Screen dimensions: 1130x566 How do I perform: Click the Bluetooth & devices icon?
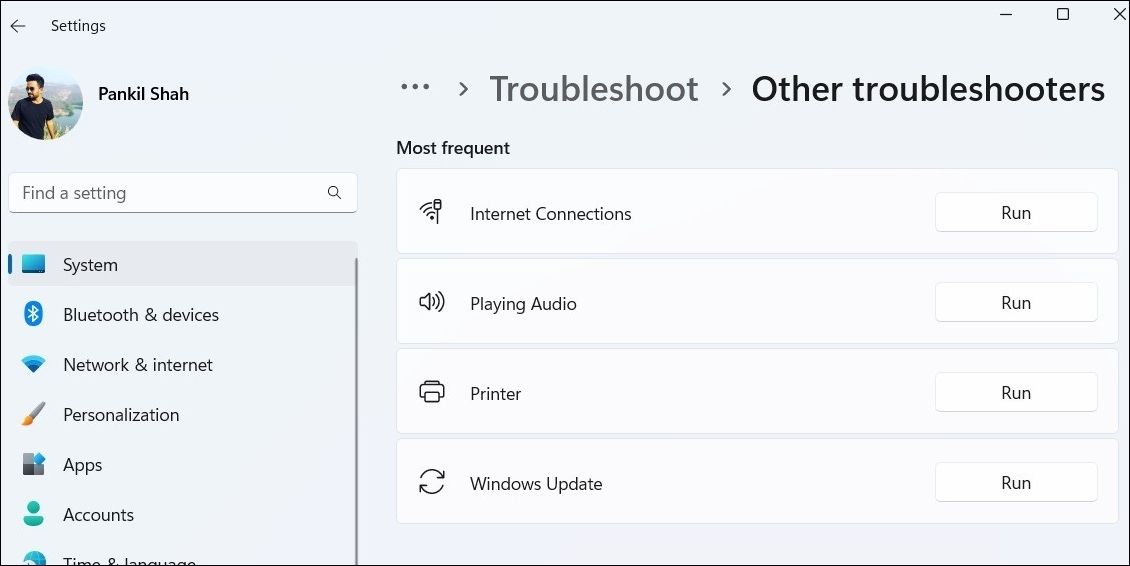pyautogui.click(x=34, y=315)
